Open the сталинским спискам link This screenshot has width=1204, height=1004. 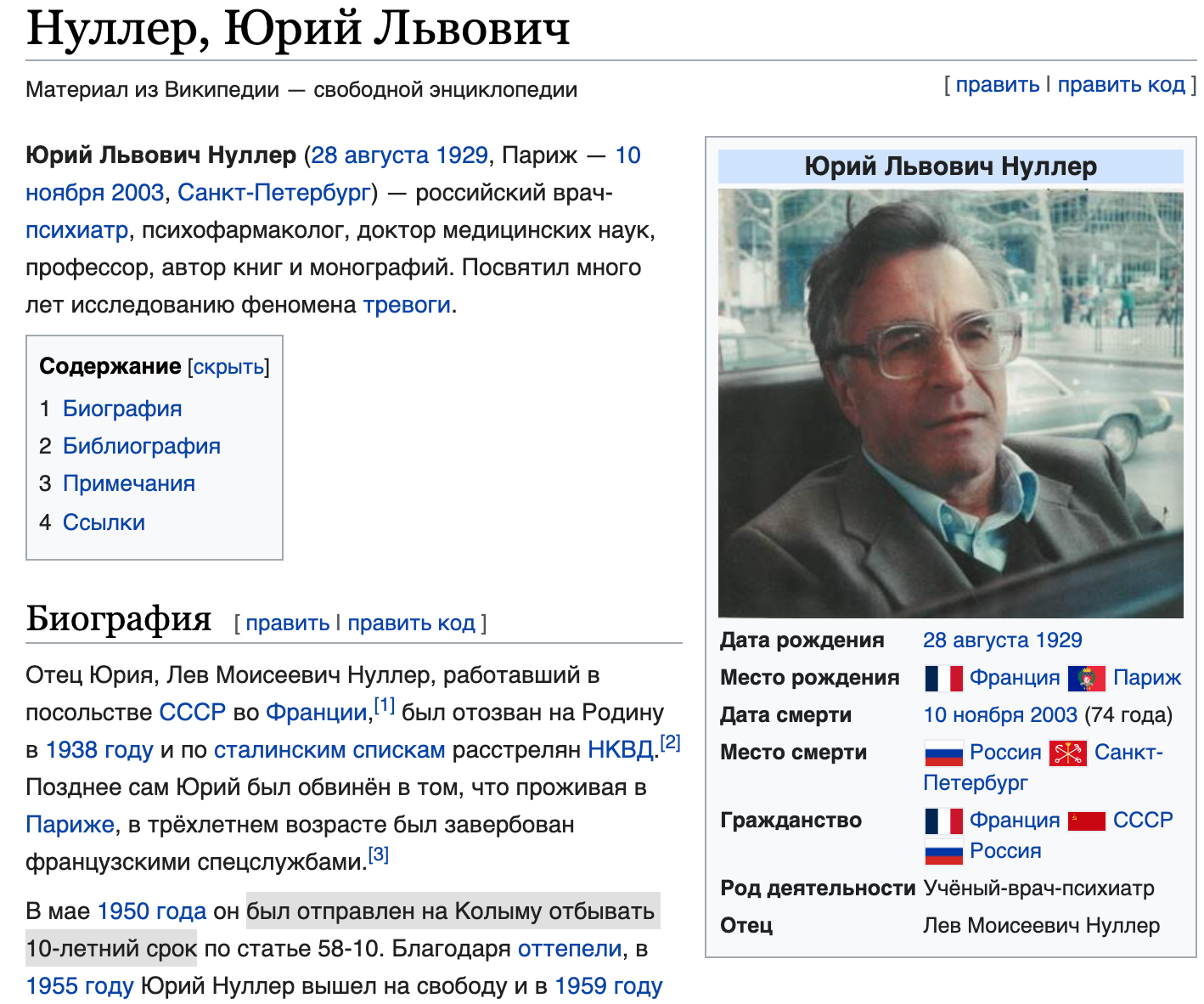(x=329, y=750)
